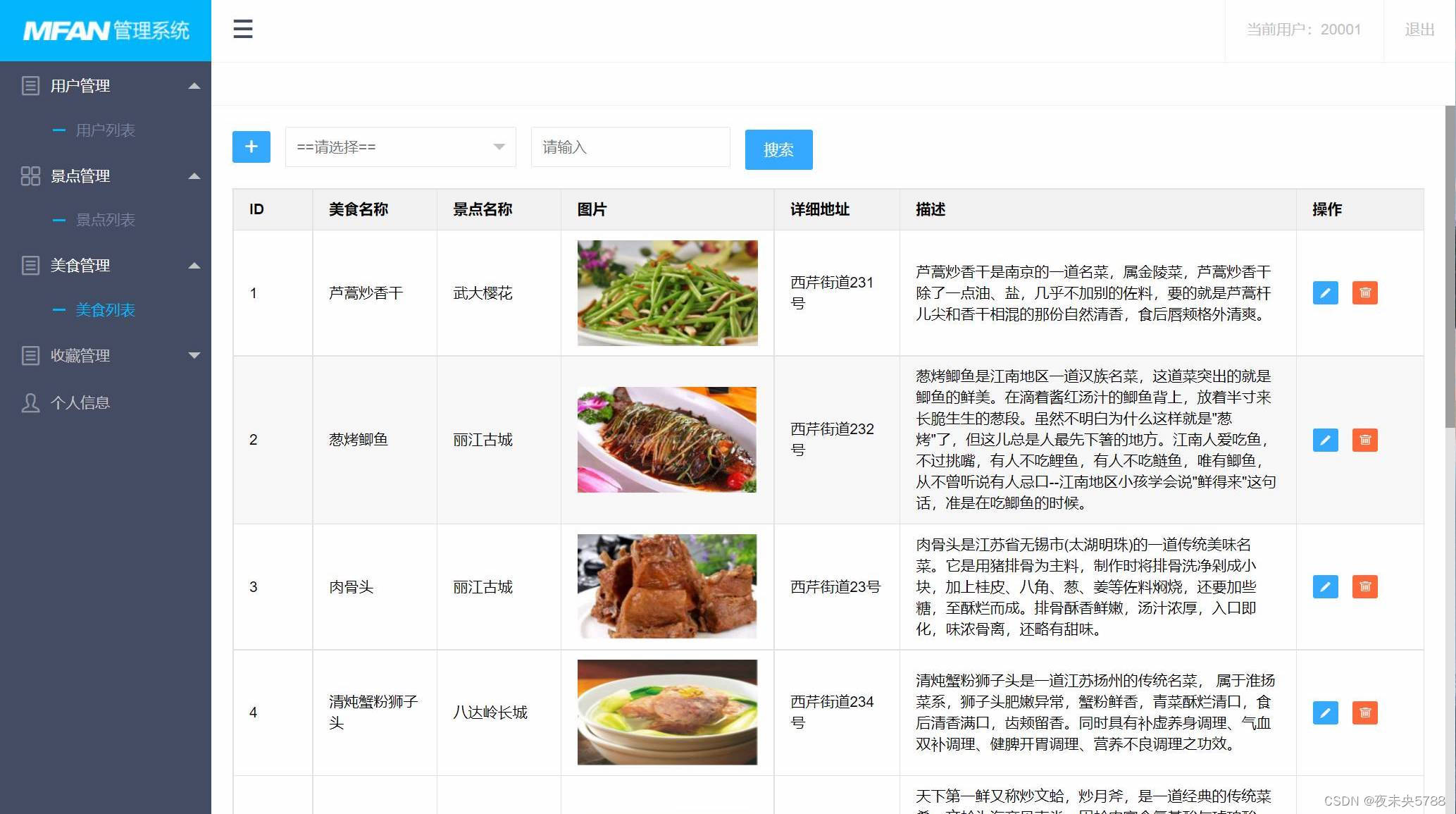
Task: Click 当前用户: 20001 in header
Action: tap(1303, 30)
